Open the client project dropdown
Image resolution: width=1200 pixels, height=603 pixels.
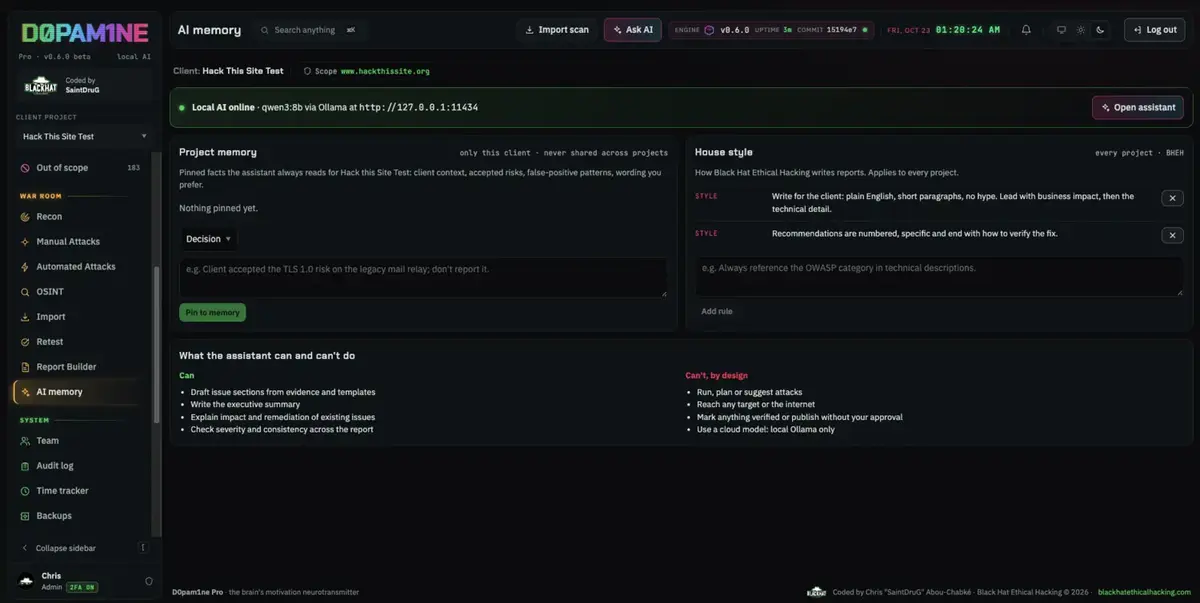pyautogui.click(x=84, y=136)
